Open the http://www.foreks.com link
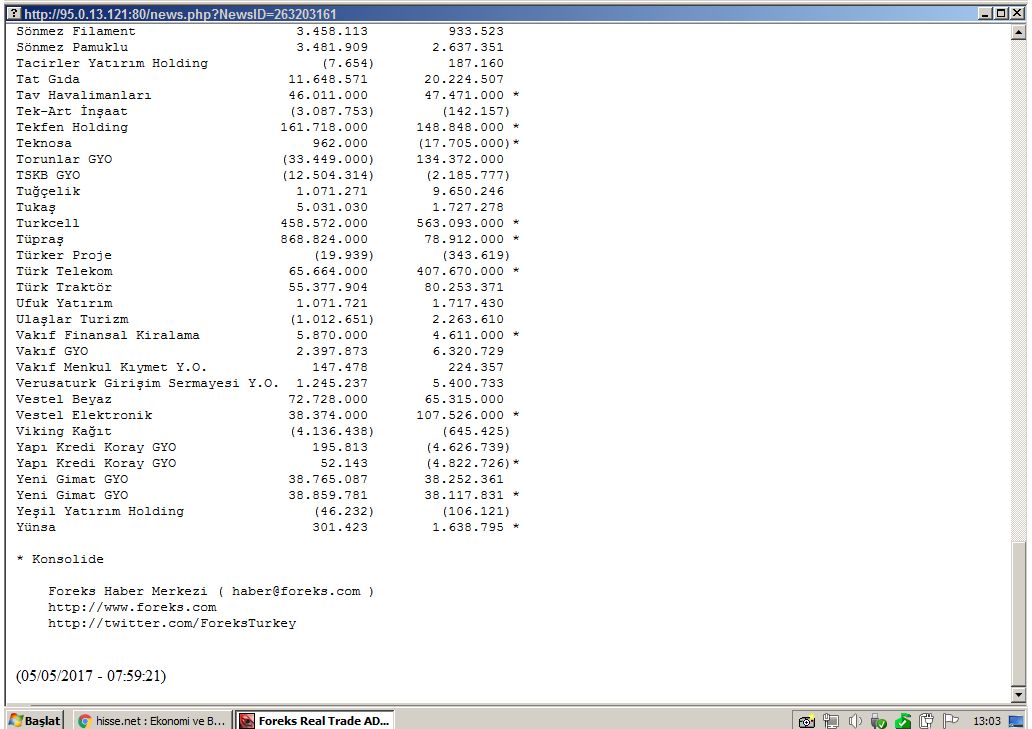The height and width of the screenshot is (729, 1032). 132,607
